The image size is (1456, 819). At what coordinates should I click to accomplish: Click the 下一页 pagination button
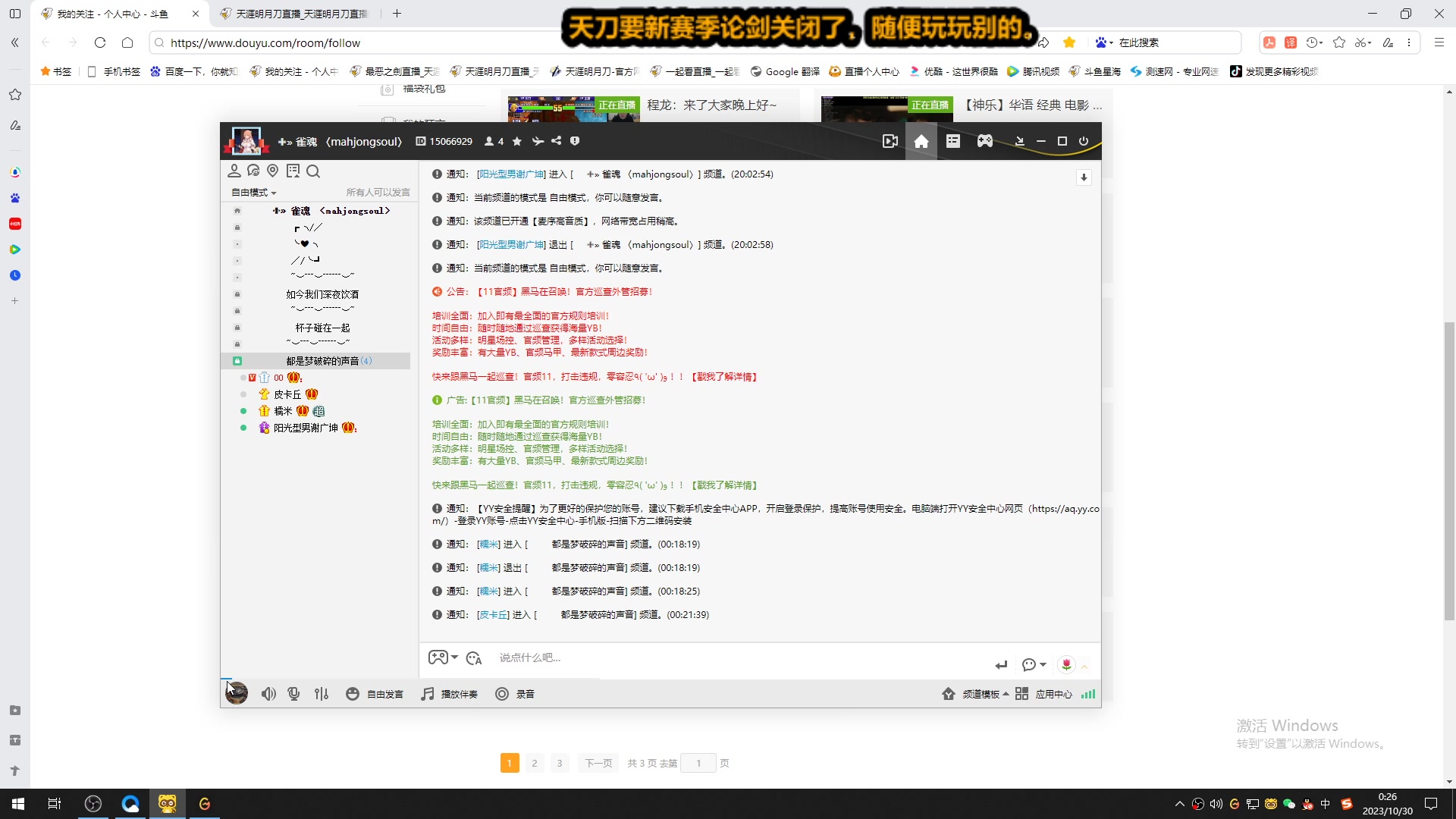598,763
